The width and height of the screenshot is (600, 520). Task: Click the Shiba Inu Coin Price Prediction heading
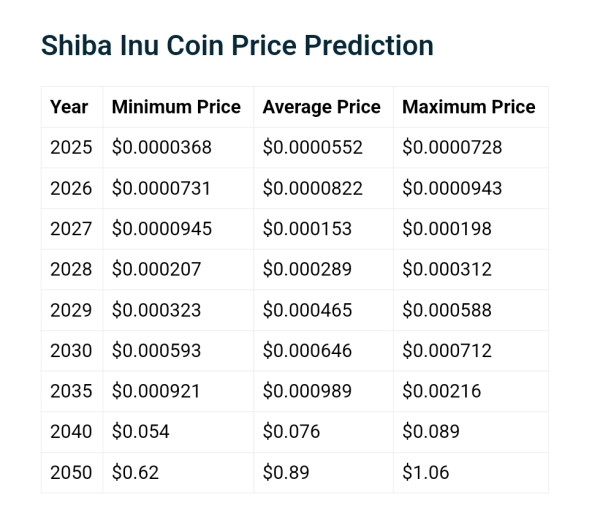coord(237,46)
